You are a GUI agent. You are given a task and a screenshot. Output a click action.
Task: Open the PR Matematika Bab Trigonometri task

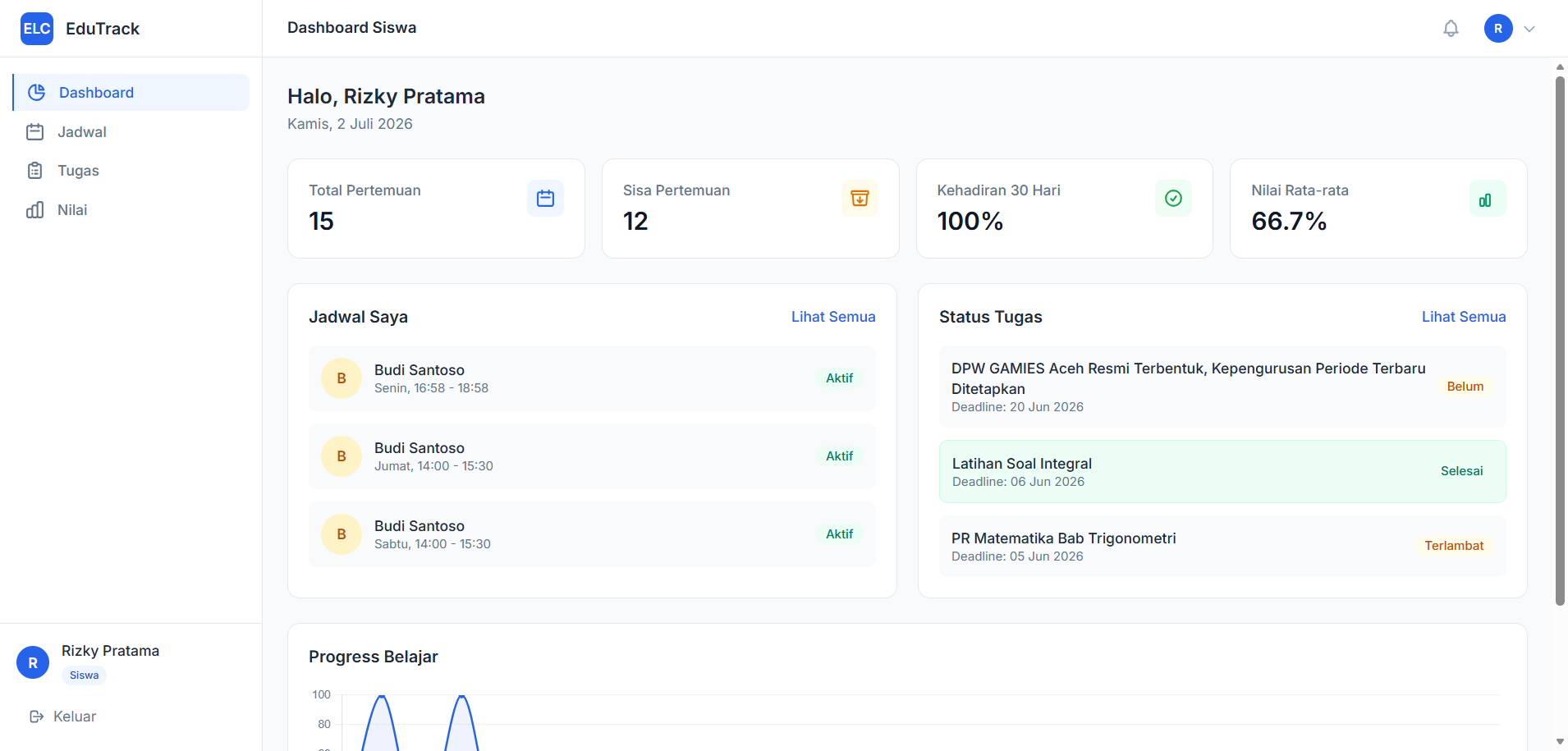(1222, 546)
